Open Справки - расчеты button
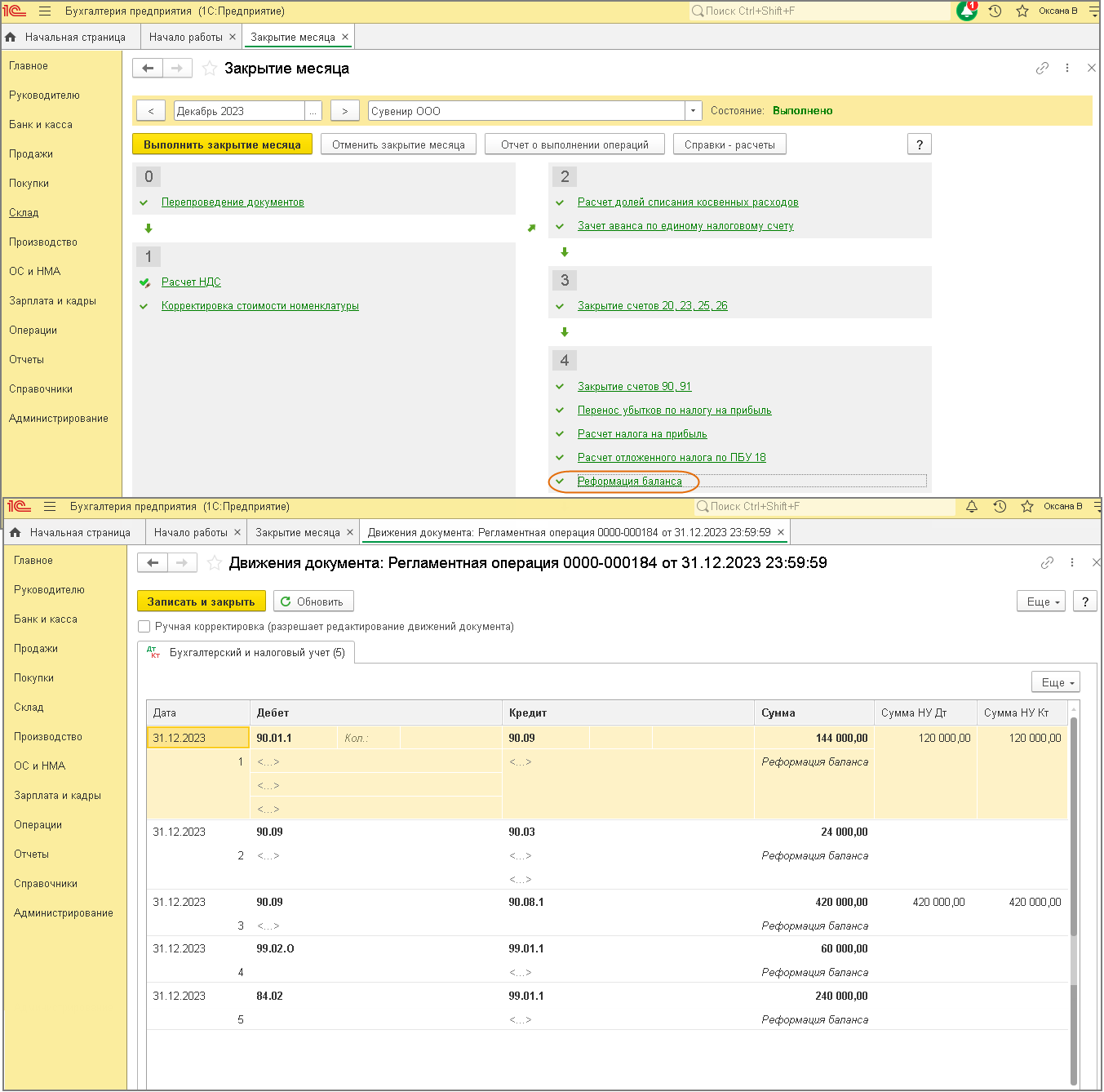1104x1092 pixels. coord(729,144)
